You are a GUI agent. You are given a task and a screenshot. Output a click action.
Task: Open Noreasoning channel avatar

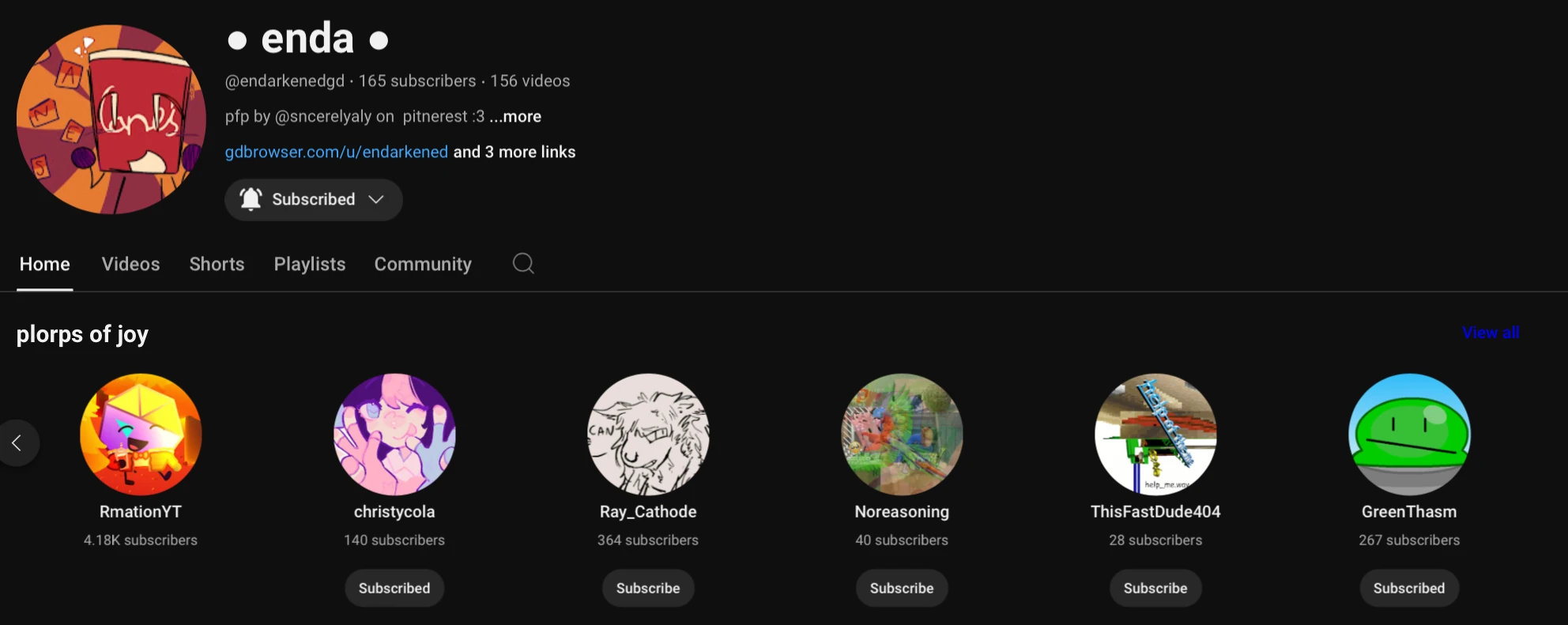902,435
